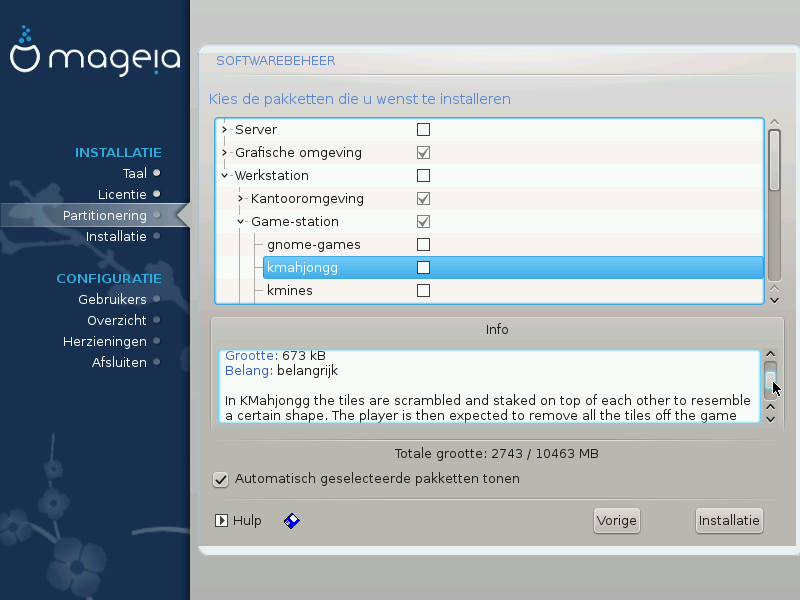Click package list scroll-up arrow
800x600 pixels.
[x=773, y=123]
